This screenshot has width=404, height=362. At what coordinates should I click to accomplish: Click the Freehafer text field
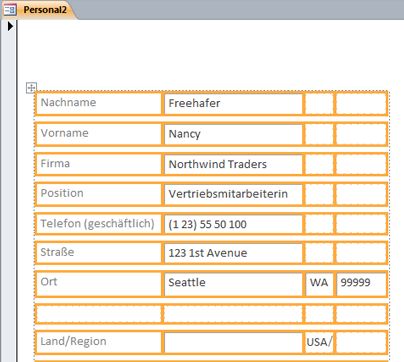233,104
